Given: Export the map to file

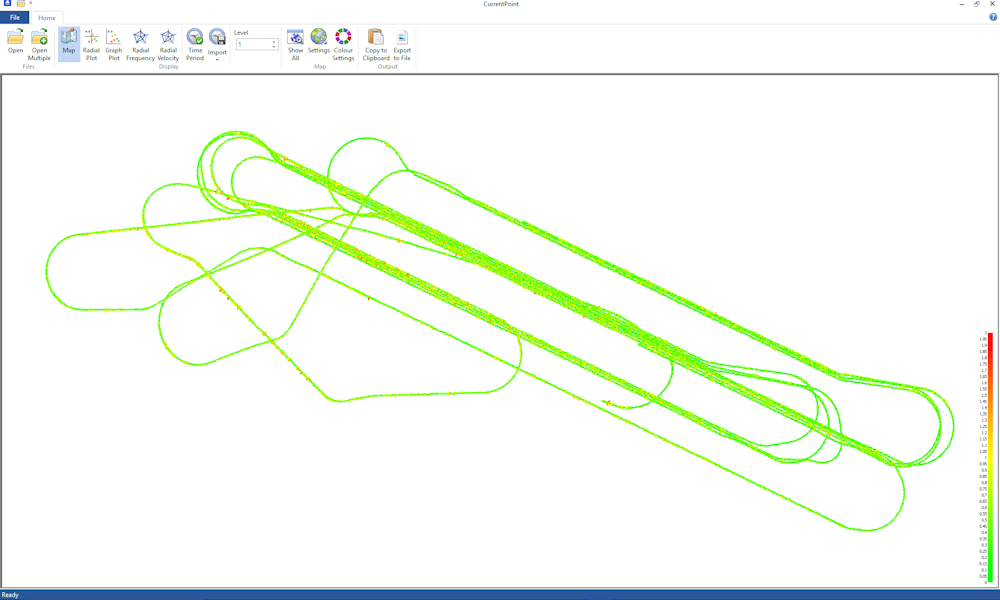Looking at the screenshot, I should (402, 43).
